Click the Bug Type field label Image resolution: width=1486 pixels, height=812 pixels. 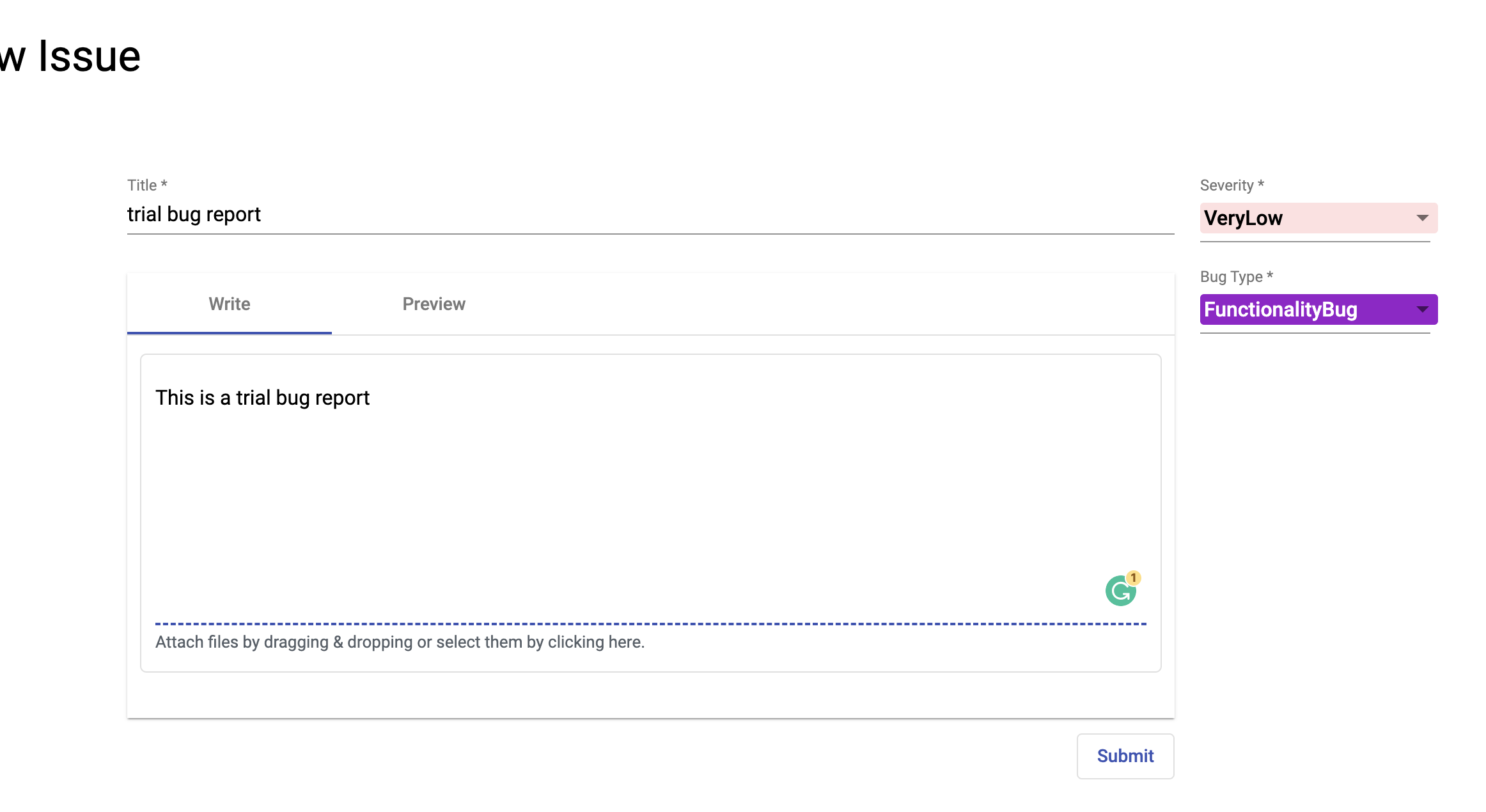(x=1236, y=277)
